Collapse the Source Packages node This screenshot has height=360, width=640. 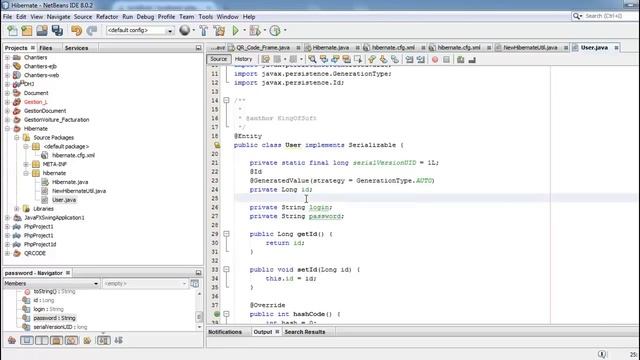click(x=17, y=138)
